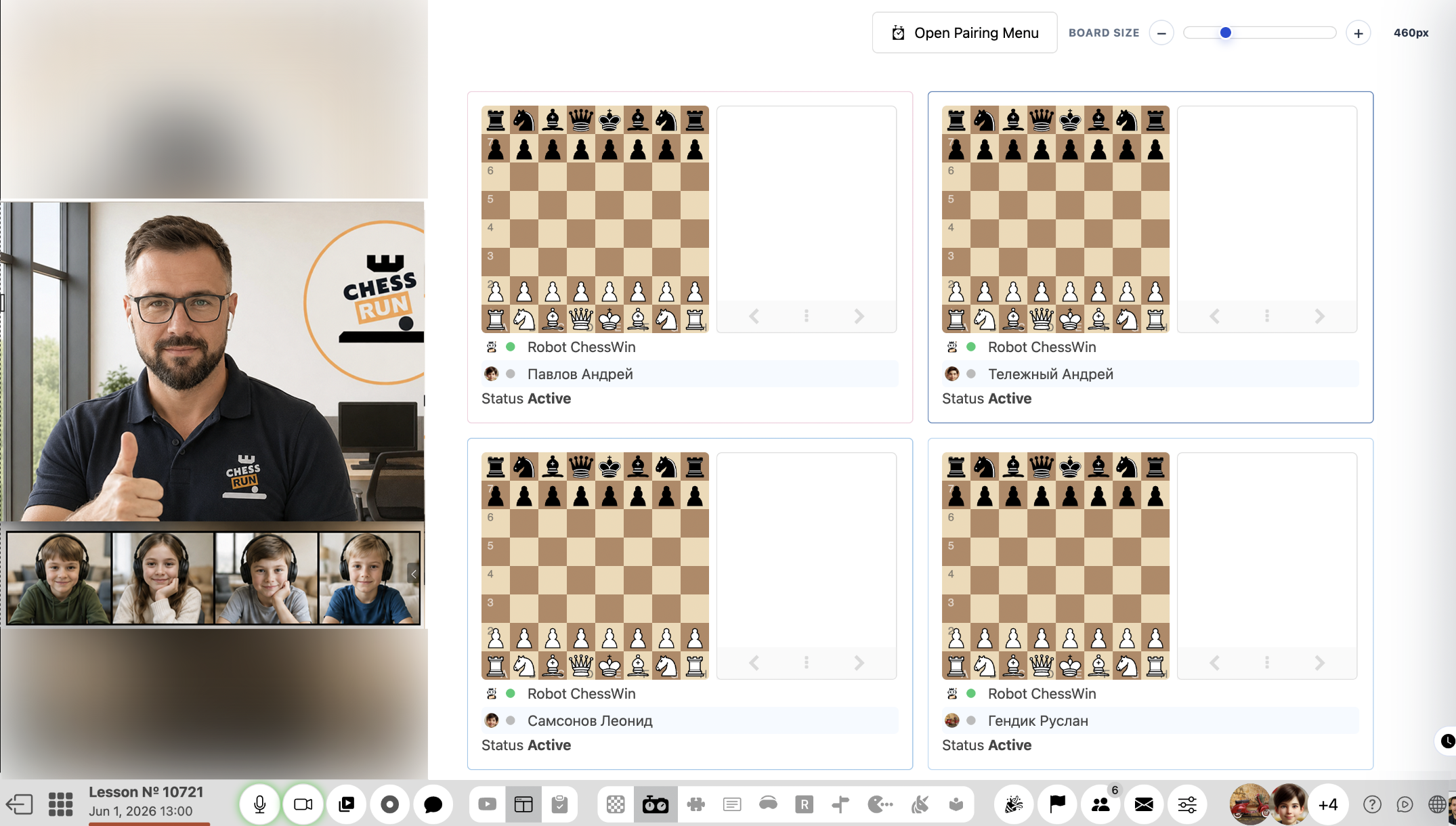The image size is (1456, 826).
Task: Start recording the lesson
Action: [x=389, y=804]
